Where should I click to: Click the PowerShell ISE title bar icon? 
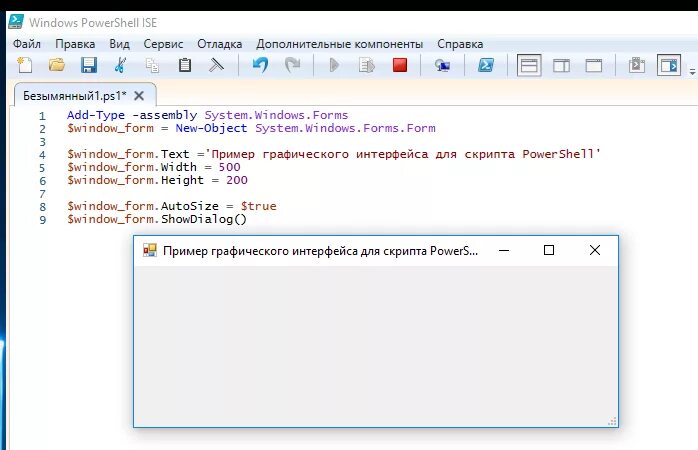(16, 22)
